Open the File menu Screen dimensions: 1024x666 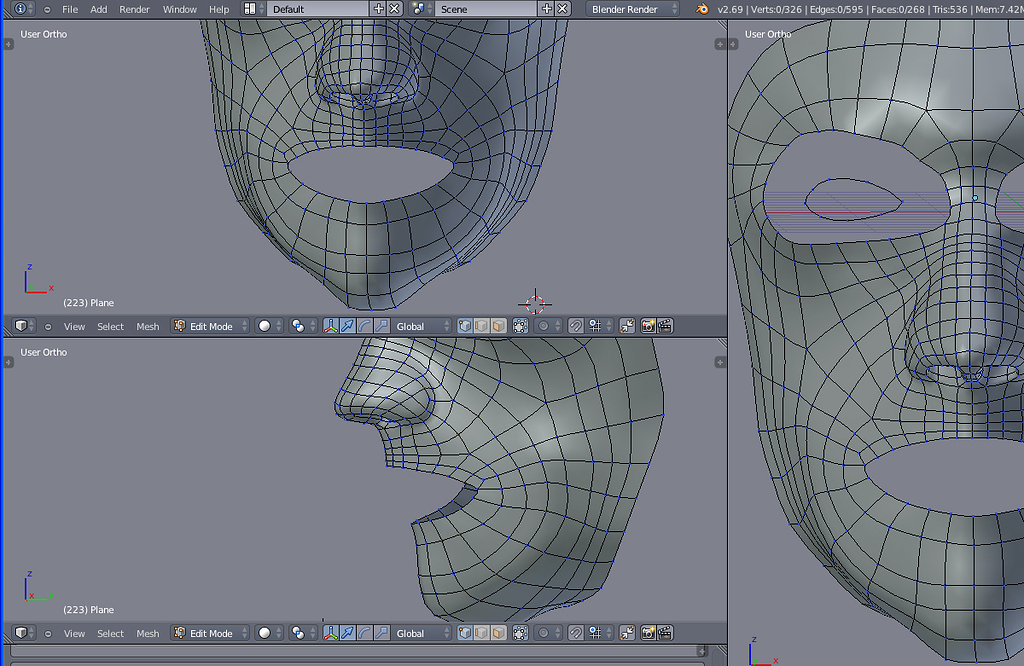(x=70, y=9)
